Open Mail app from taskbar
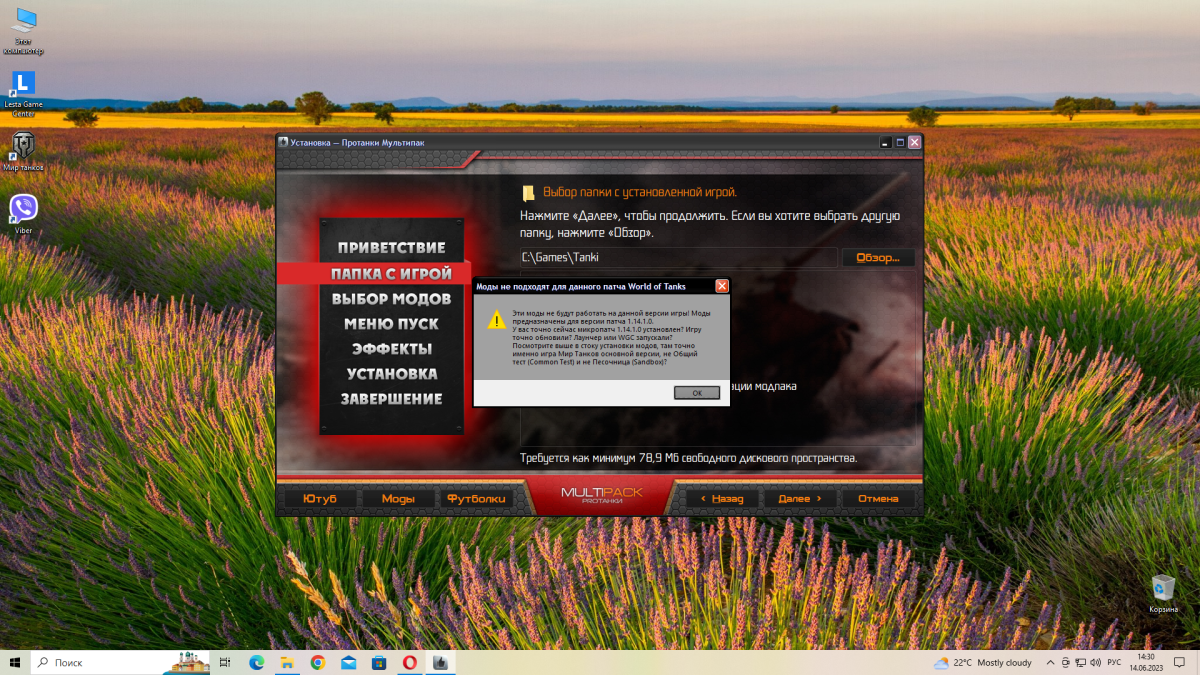 tap(348, 662)
